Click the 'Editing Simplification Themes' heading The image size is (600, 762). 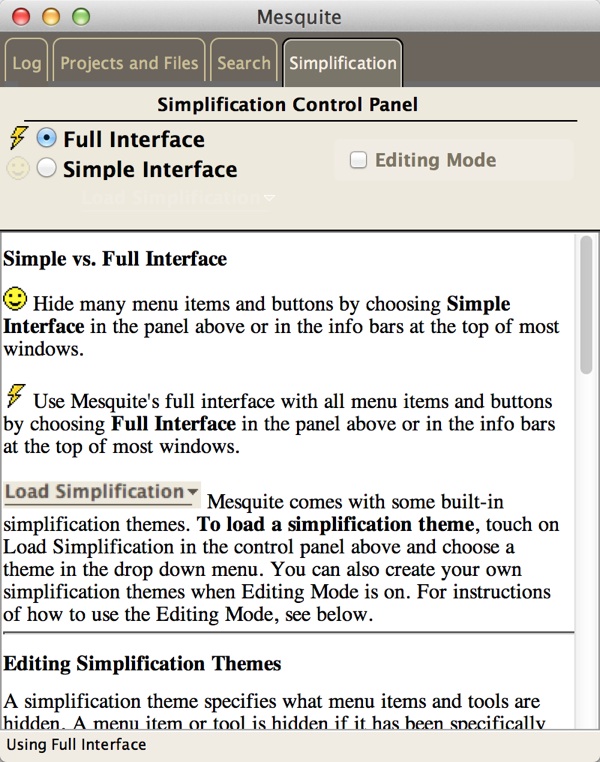pyautogui.click(x=142, y=664)
